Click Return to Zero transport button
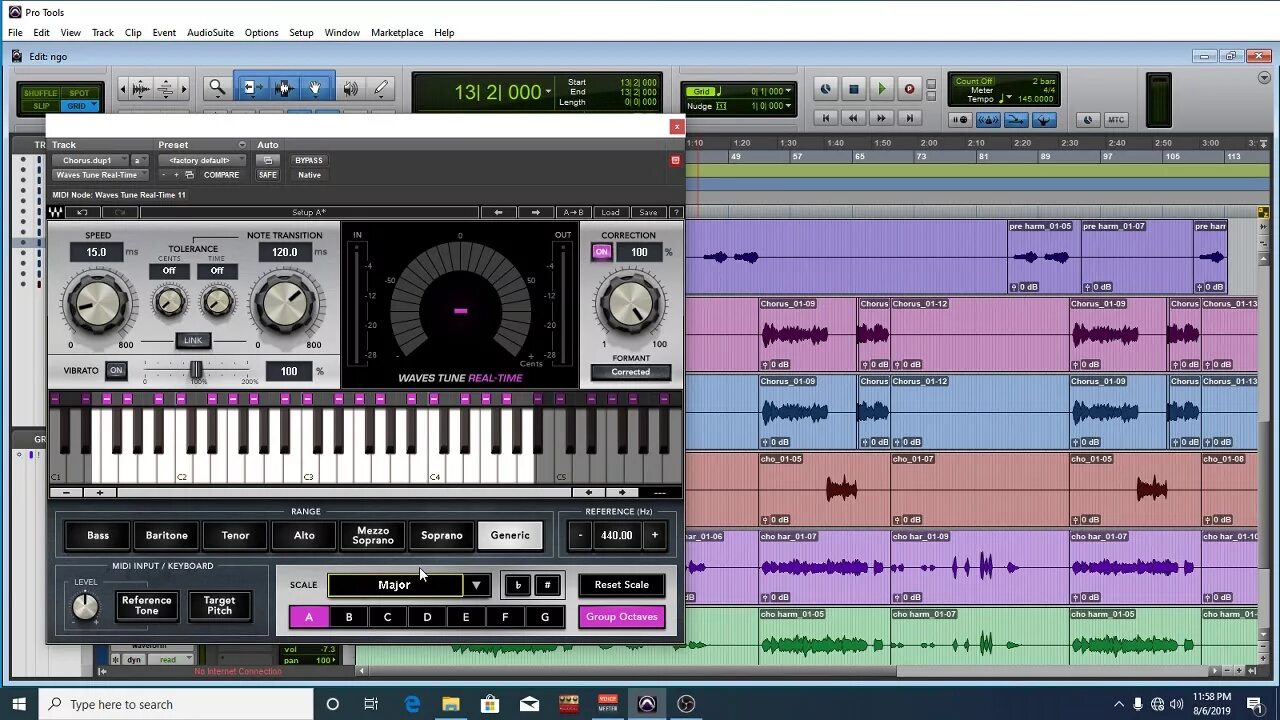 pyautogui.click(x=825, y=118)
